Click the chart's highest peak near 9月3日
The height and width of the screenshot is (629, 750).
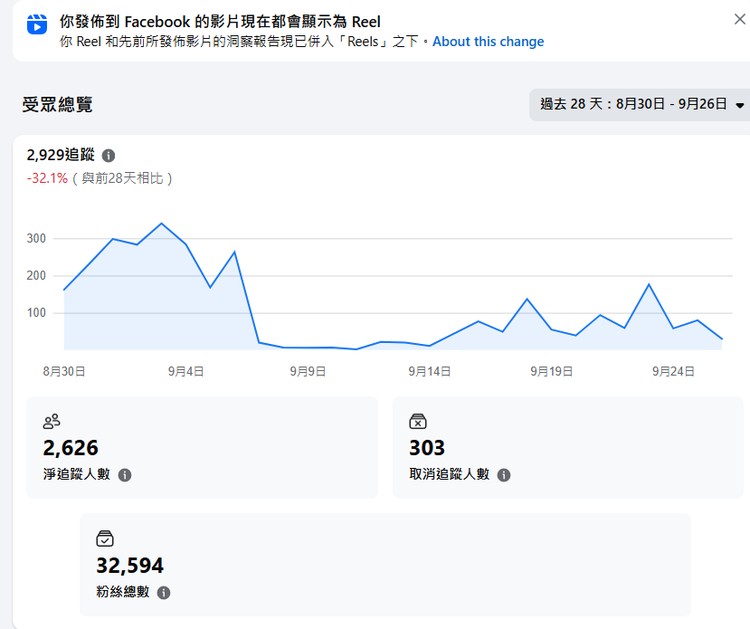162,223
